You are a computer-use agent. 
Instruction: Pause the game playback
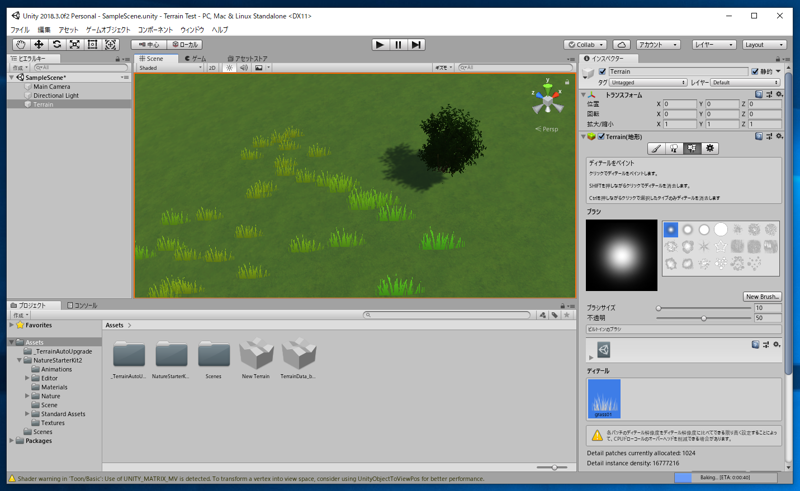398,44
